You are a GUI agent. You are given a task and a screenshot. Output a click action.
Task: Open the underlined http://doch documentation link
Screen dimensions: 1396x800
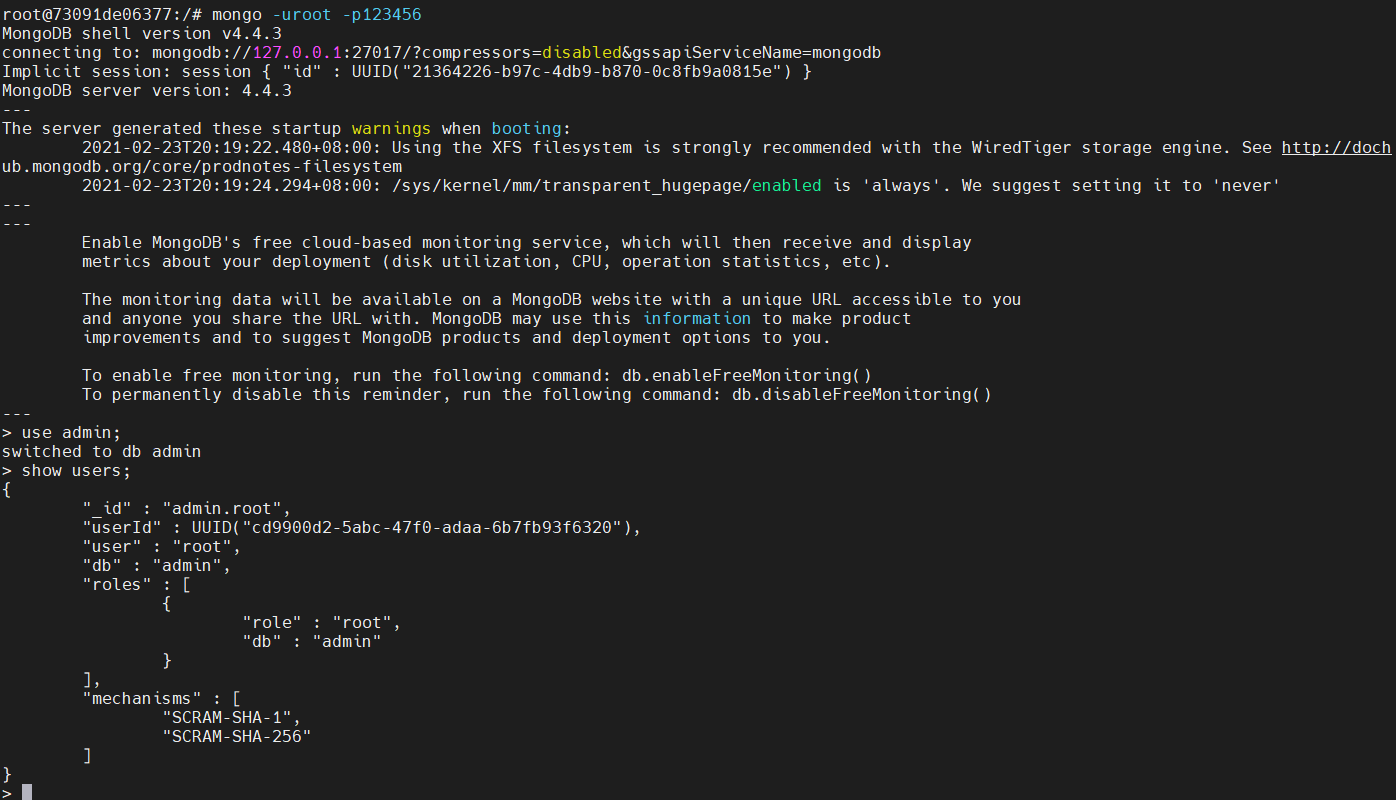tap(1336, 147)
